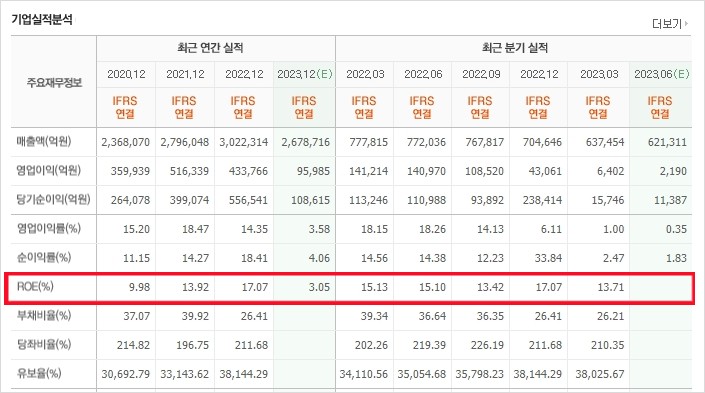Select quick ratio value 226.19
The image size is (705, 393).
(487, 345)
